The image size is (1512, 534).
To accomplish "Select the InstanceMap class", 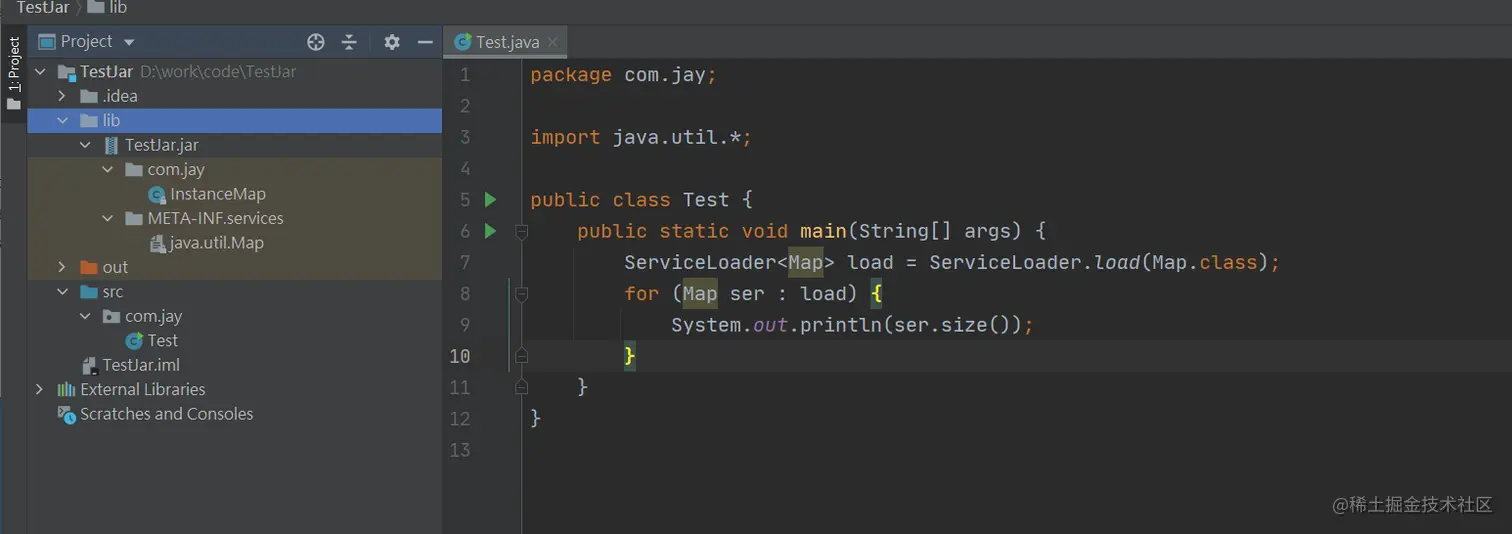I will pyautogui.click(x=235, y=194).
